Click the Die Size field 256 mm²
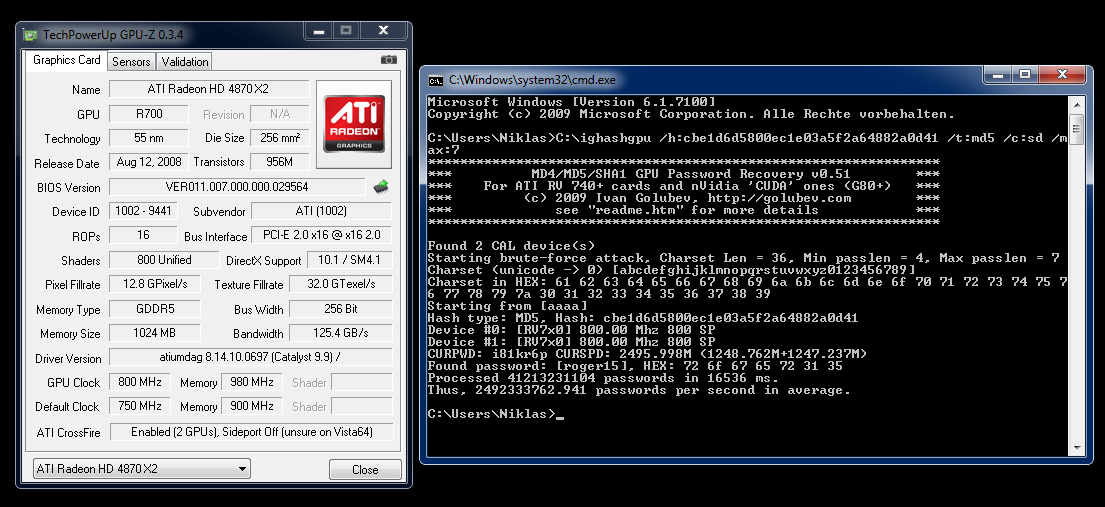 click(280, 138)
